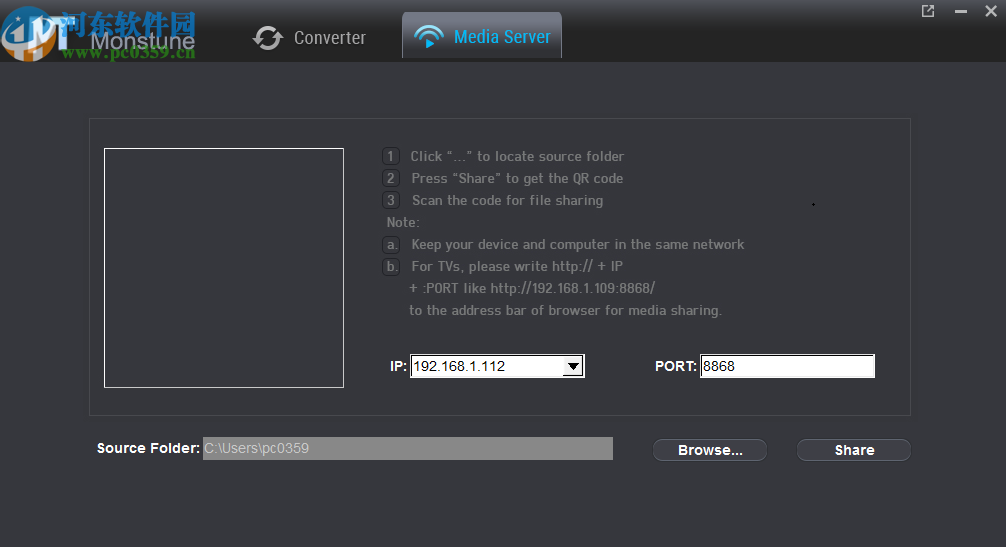Click the 'Source Folder:' label

(x=148, y=448)
